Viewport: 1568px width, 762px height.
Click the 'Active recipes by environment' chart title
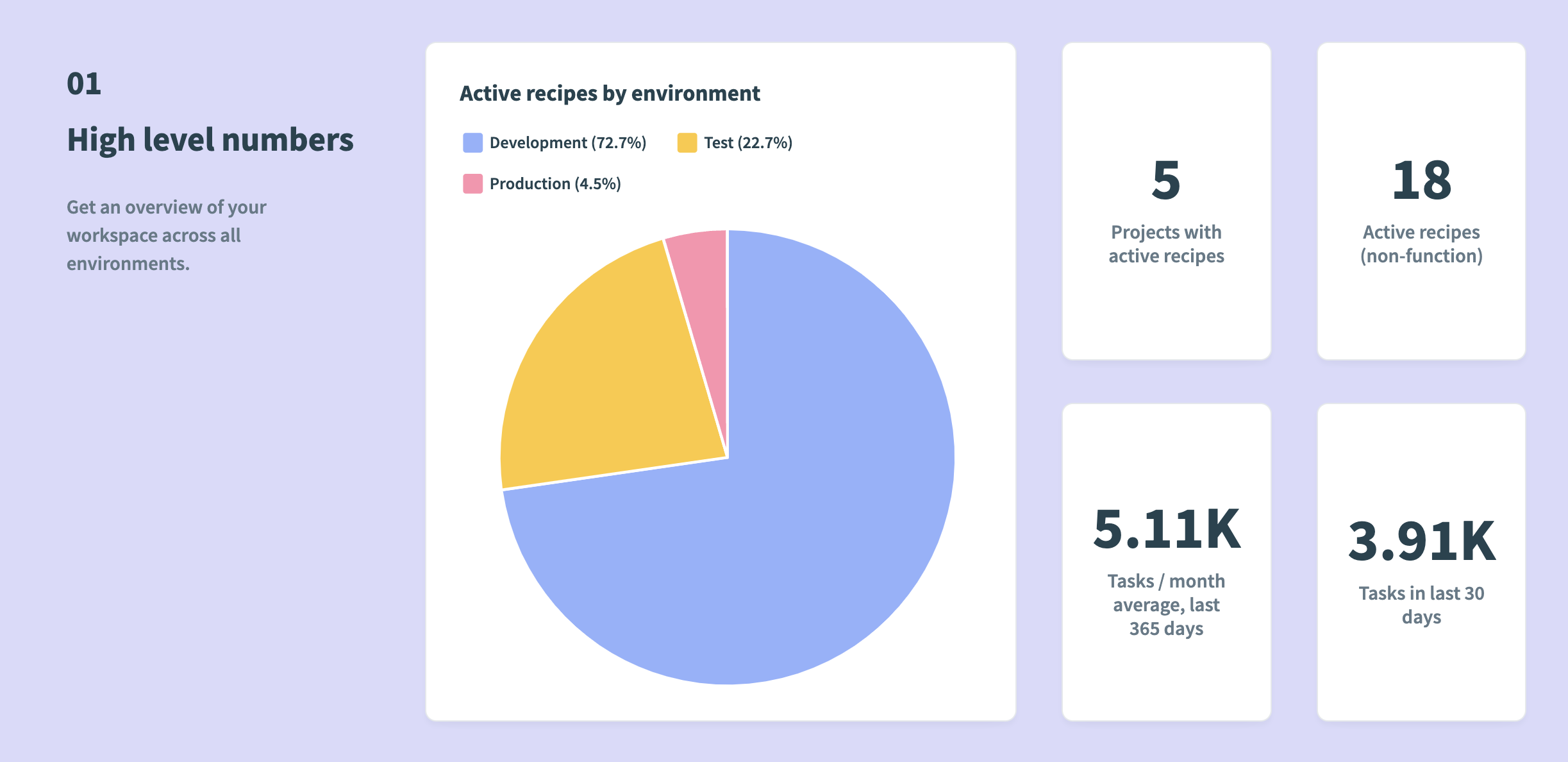pos(611,93)
